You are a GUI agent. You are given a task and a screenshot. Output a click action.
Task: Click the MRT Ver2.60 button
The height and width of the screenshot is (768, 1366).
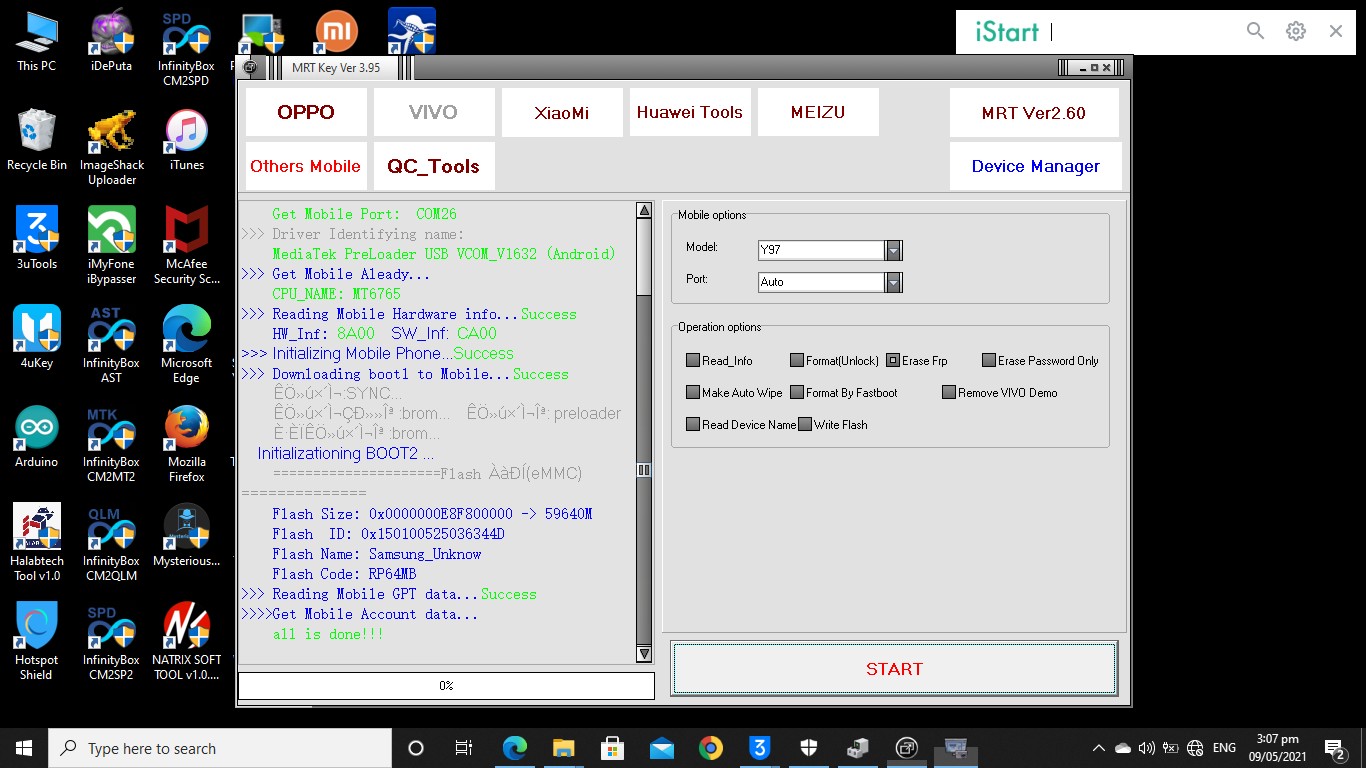tap(1034, 112)
